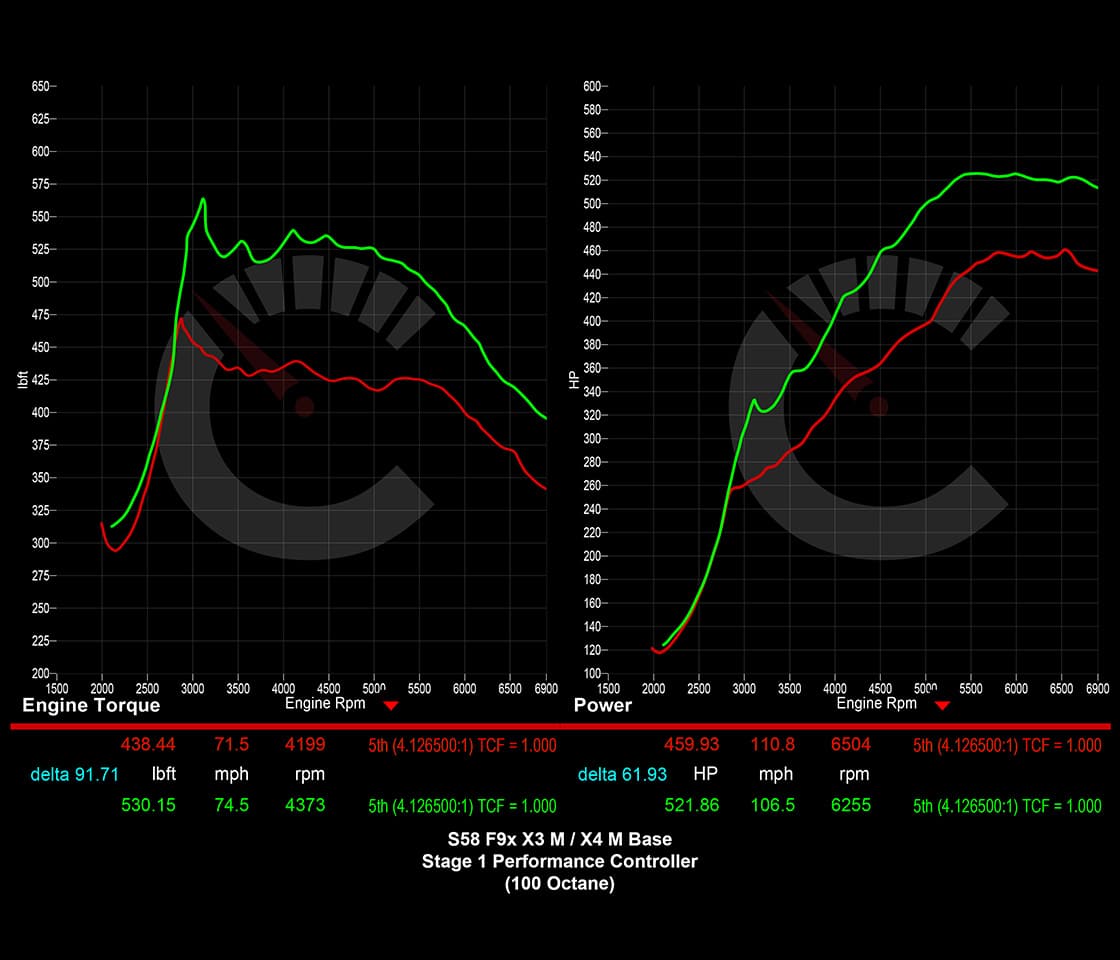Click the Stage 1 Performance Controller title
This screenshot has height=960, width=1120.
(x=560, y=861)
